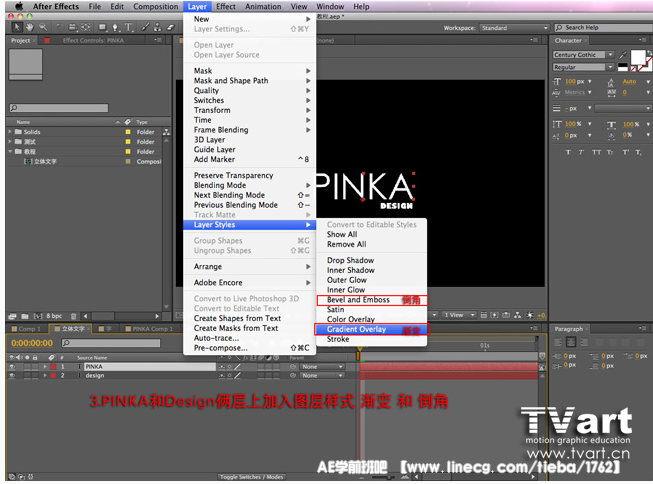Open PINKA layer Parent None dropdown
This screenshot has width=653, height=484.
coord(322,367)
